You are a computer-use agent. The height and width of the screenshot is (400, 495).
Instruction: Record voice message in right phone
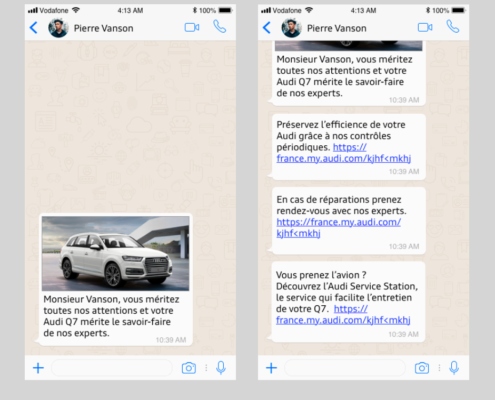click(454, 368)
